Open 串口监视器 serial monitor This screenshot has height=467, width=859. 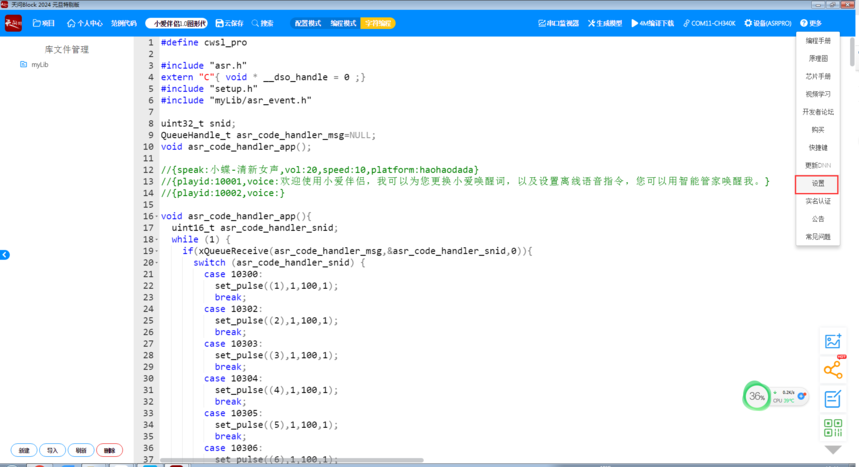point(558,24)
